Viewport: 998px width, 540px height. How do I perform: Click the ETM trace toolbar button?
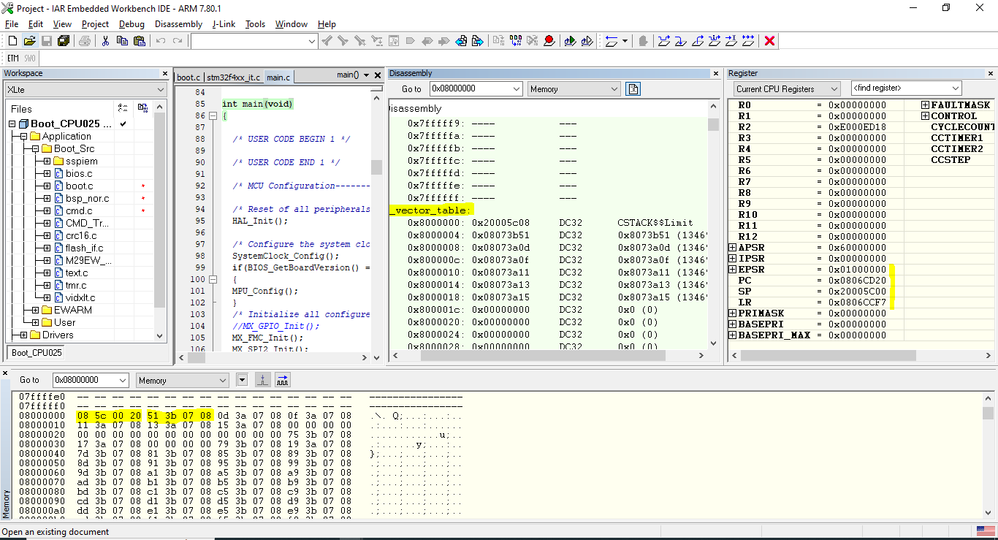(13, 58)
